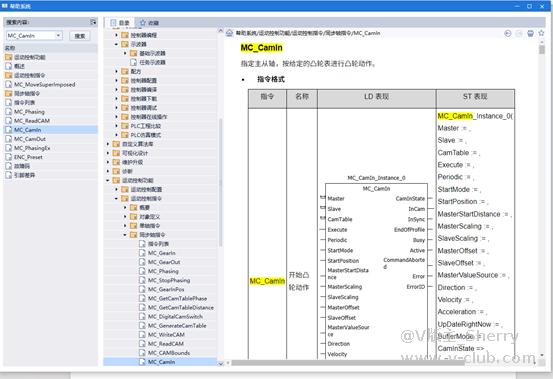Select highlighted MC_CamIn in search results

tap(28, 130)
